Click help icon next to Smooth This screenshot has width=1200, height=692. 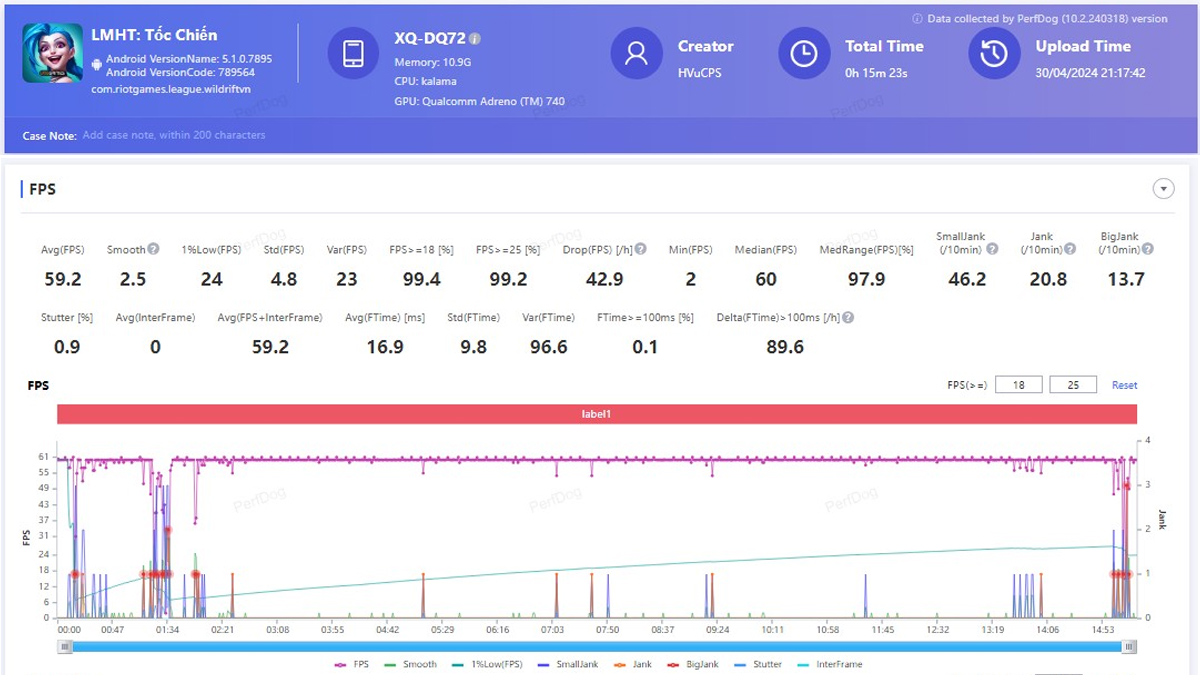[x=153, y=249]
